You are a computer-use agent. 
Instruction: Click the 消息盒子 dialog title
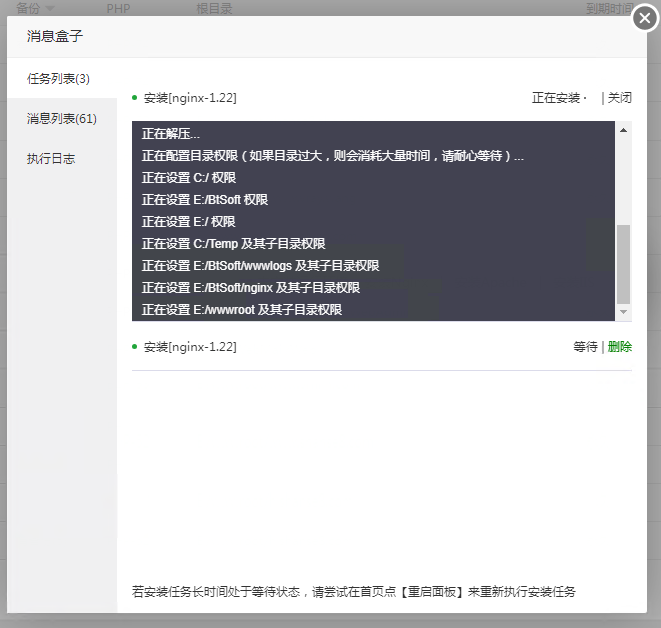55,36
